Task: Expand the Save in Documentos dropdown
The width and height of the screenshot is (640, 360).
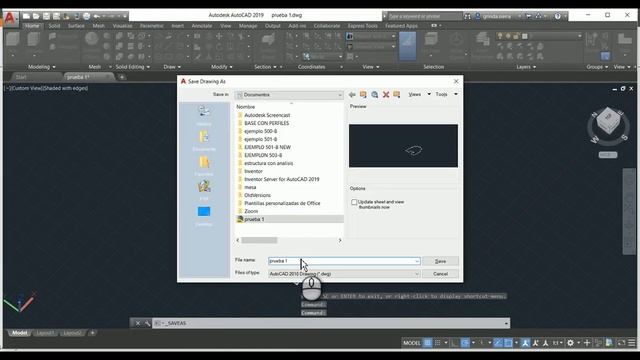Action: tap(340, 95)
